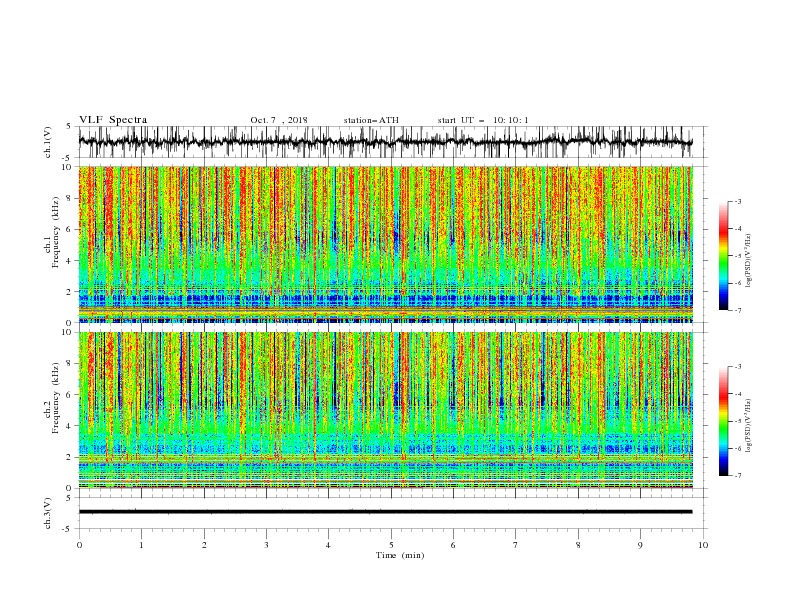Click the '-3' label on upper colorbar
Screen dimensions: 792x612
pyautogui.click(x=737, y=201)
